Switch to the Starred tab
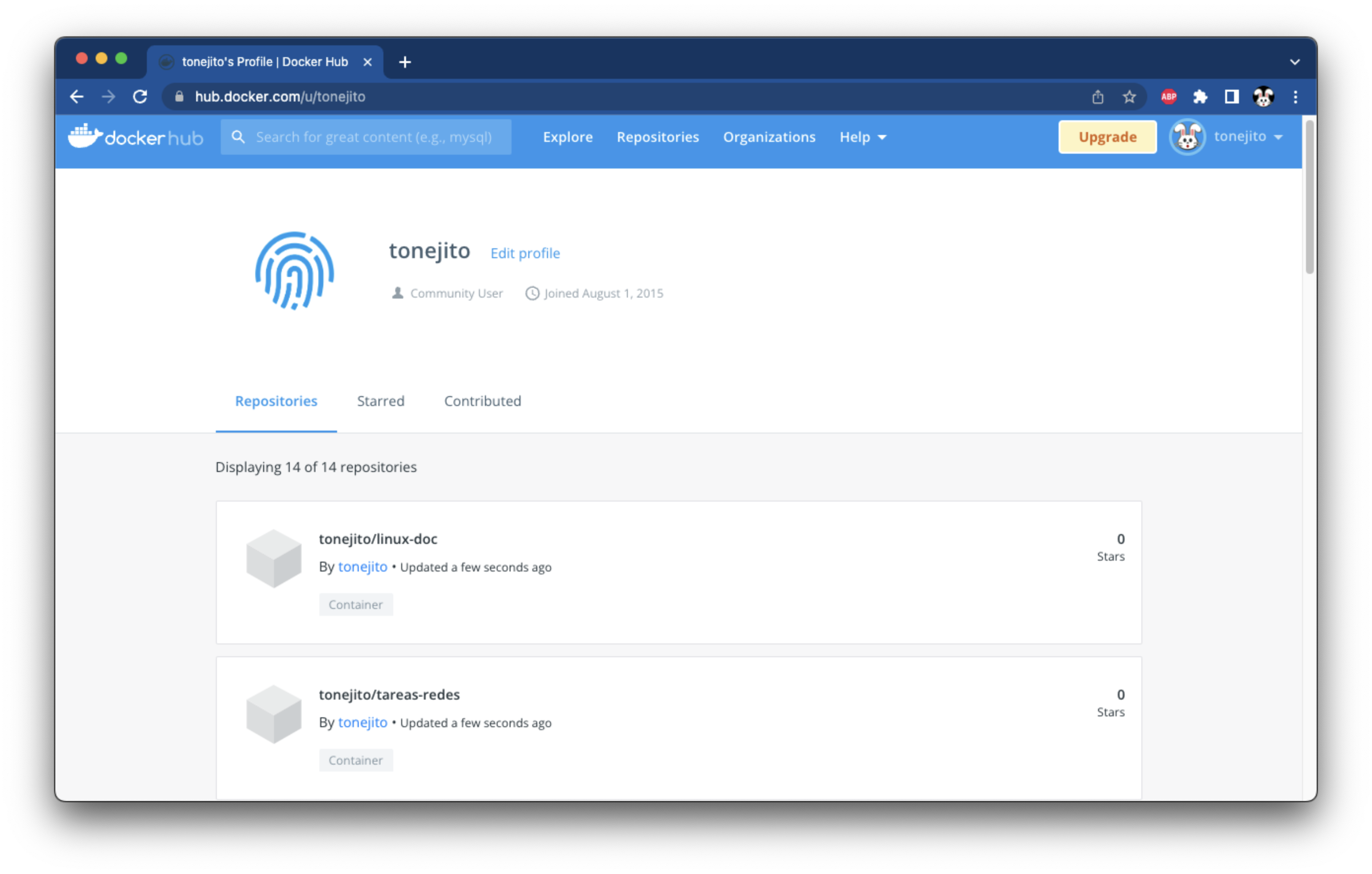1372x874 pixels. 380,401
